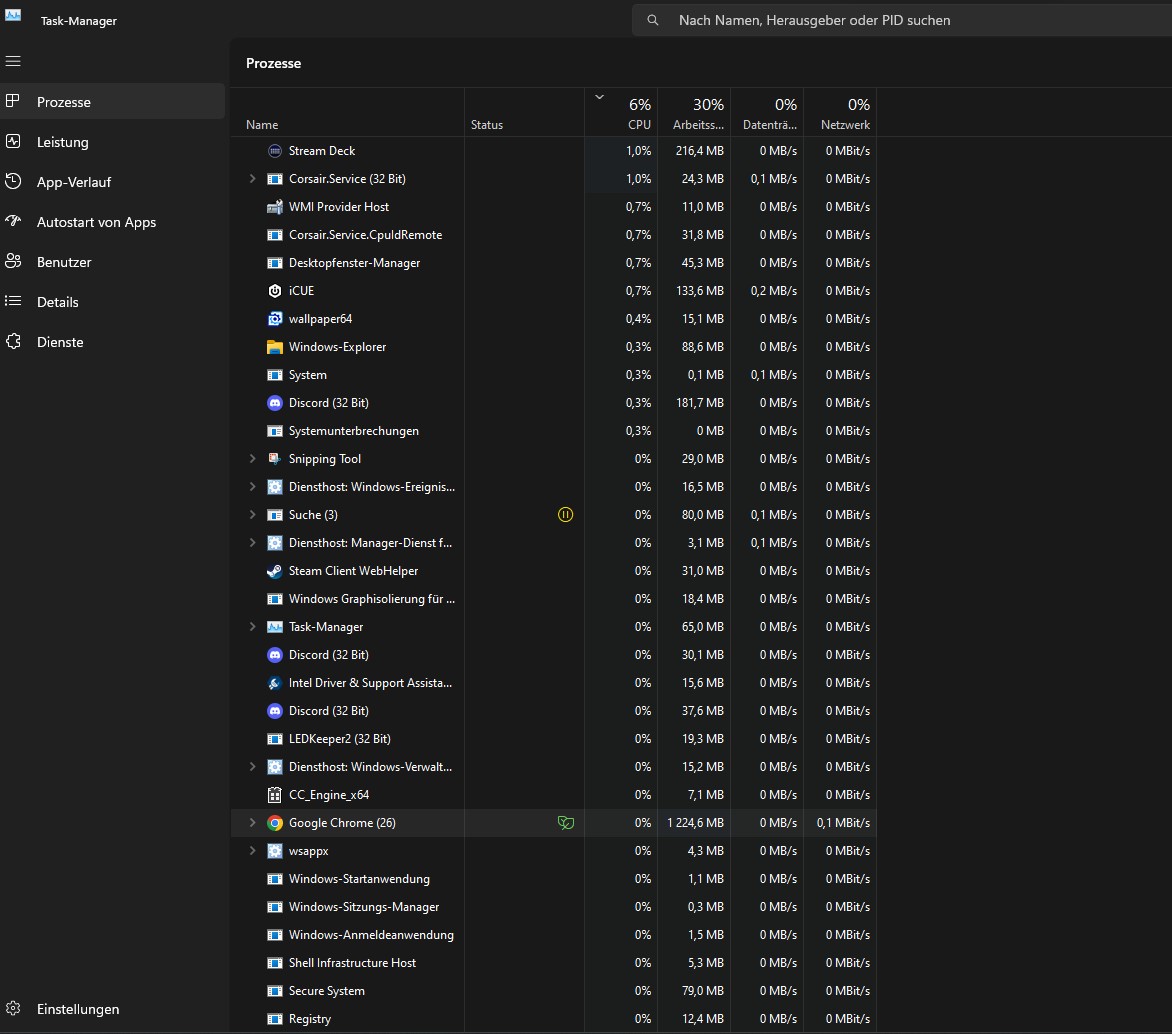
Task: Select the Windows-Sitzungs-Manager row
Action: (x=554, y=907)
